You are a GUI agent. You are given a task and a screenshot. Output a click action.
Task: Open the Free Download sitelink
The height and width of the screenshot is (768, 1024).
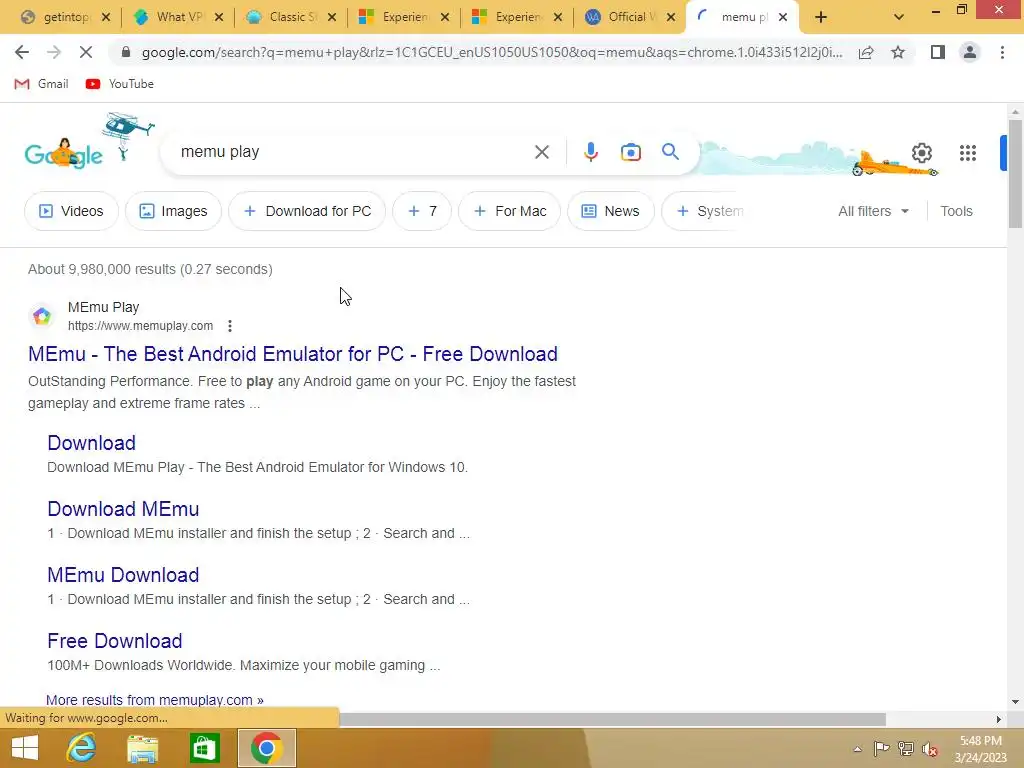point(114,641)
